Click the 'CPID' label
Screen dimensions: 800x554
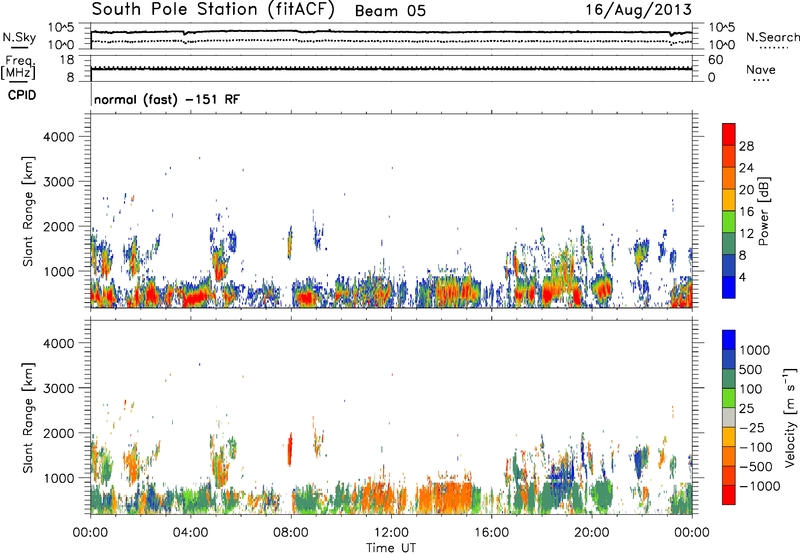click(22, 95)
